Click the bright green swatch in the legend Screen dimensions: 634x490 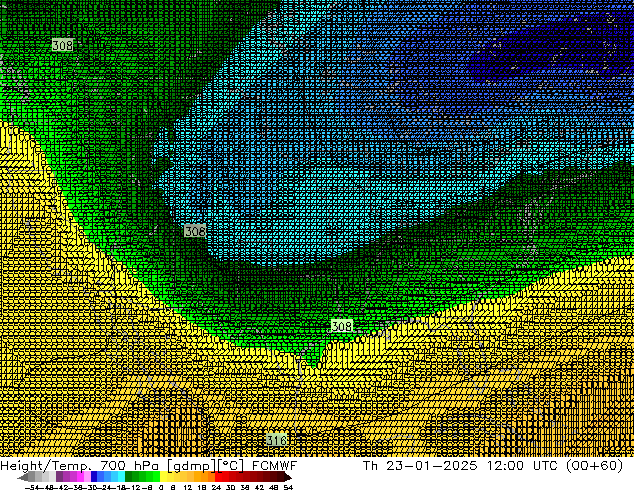click(156, 477)
